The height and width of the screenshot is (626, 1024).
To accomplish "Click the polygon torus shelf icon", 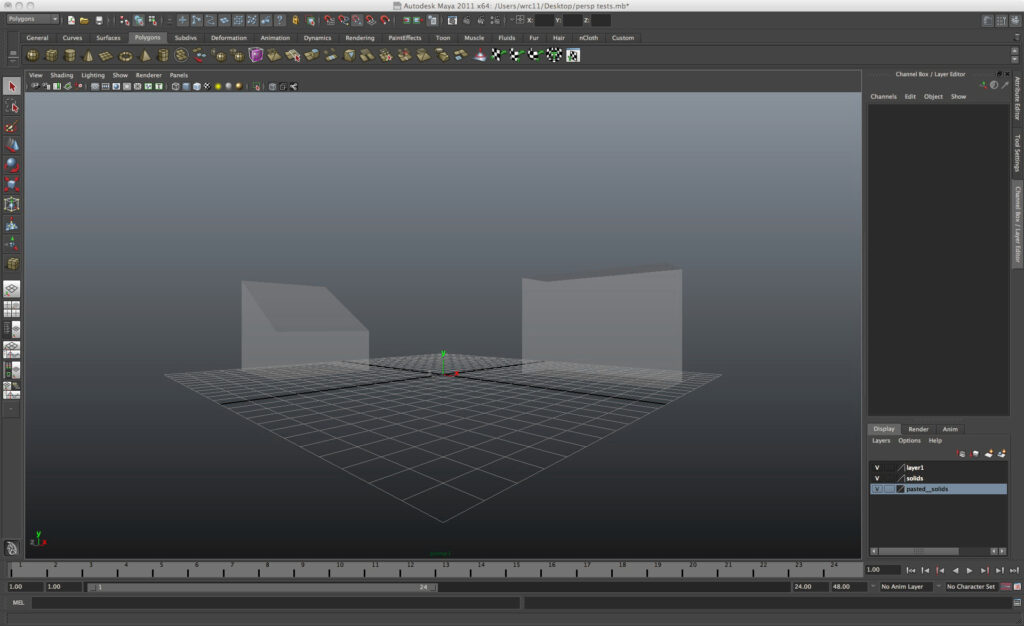I will point(126,56).
